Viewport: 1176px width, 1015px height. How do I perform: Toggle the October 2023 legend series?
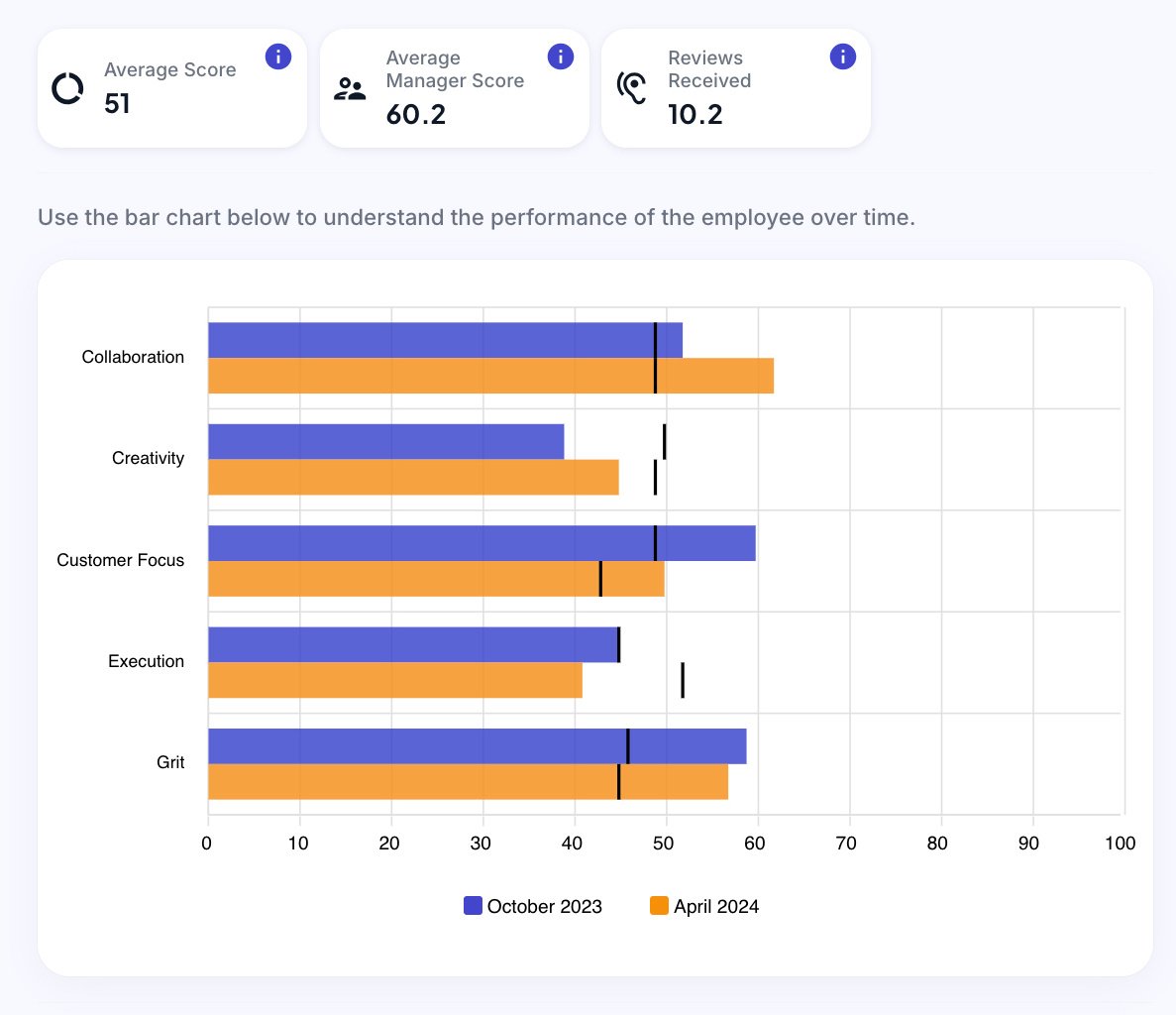[x=544, y=906]
